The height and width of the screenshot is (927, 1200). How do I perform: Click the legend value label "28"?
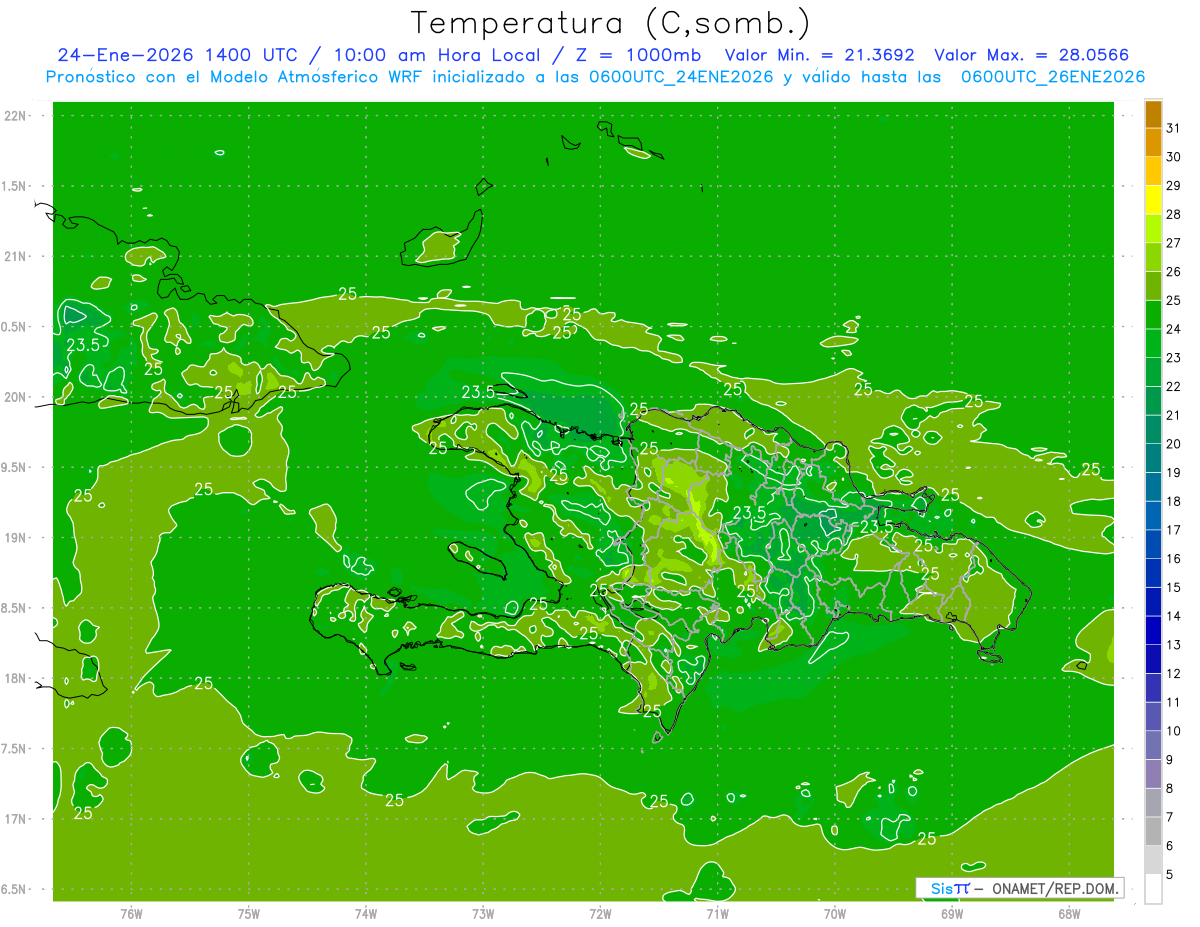coord(1174,214)
